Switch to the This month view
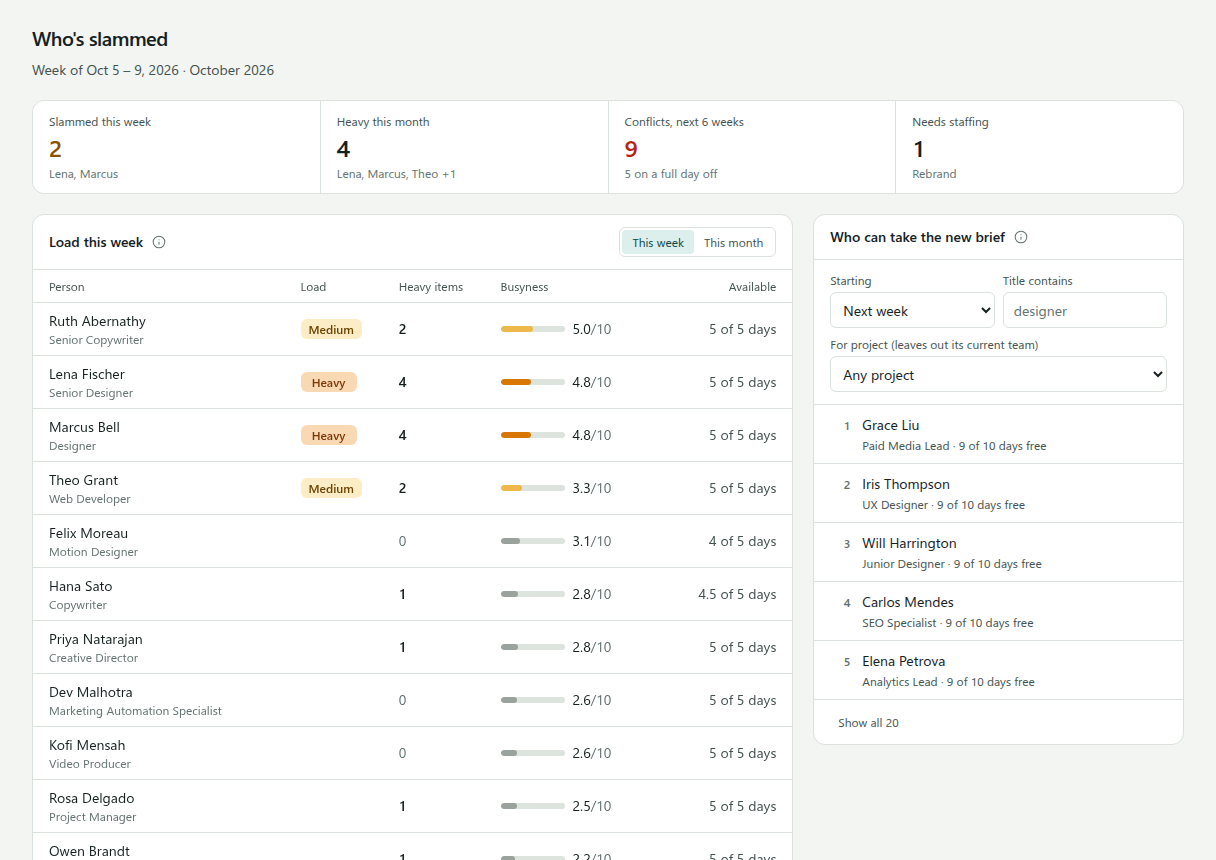The width and height of the screenshot is (1216, 860). pos(733,242)
